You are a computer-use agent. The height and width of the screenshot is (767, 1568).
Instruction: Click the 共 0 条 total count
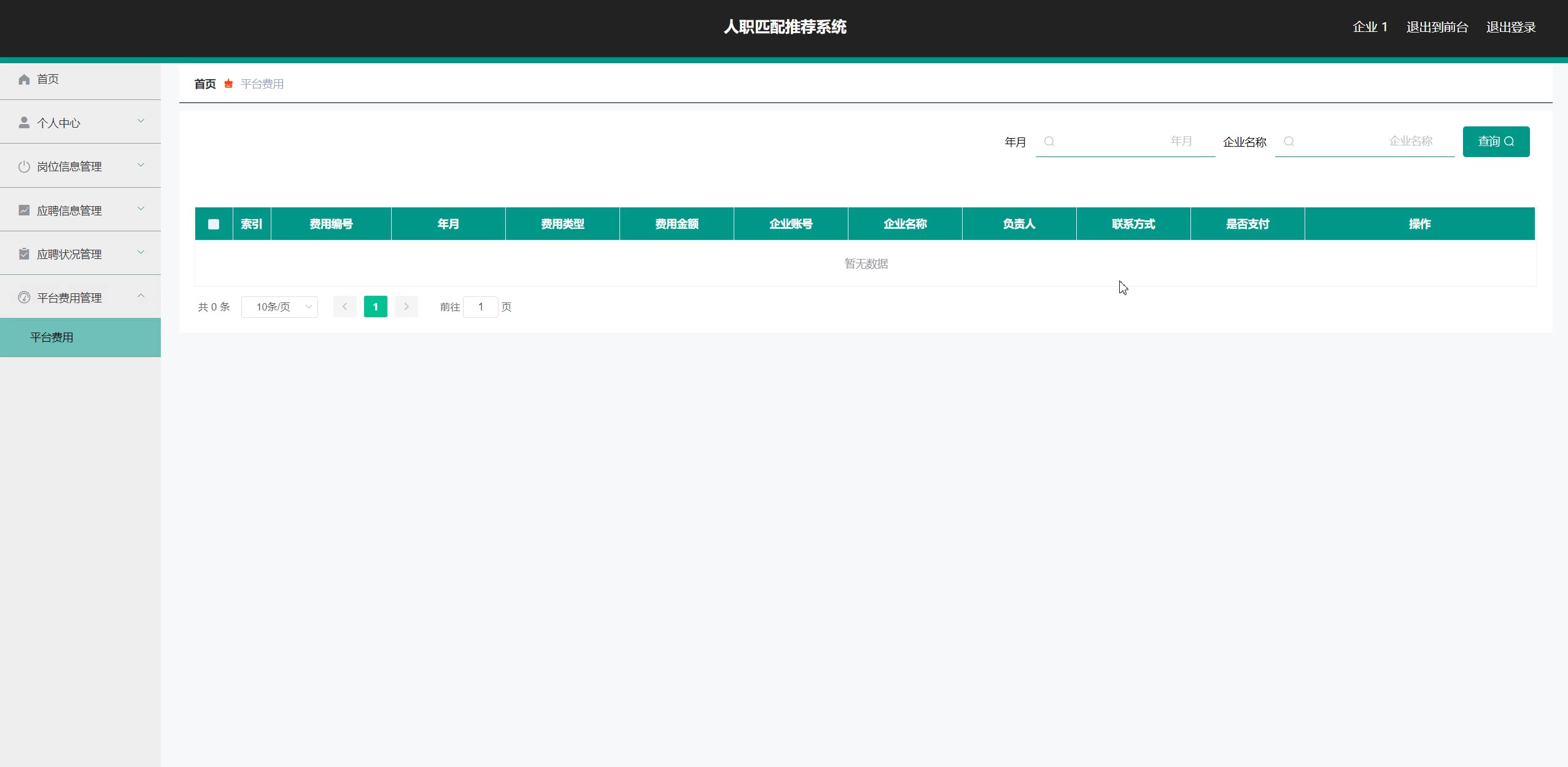[214, 307]
